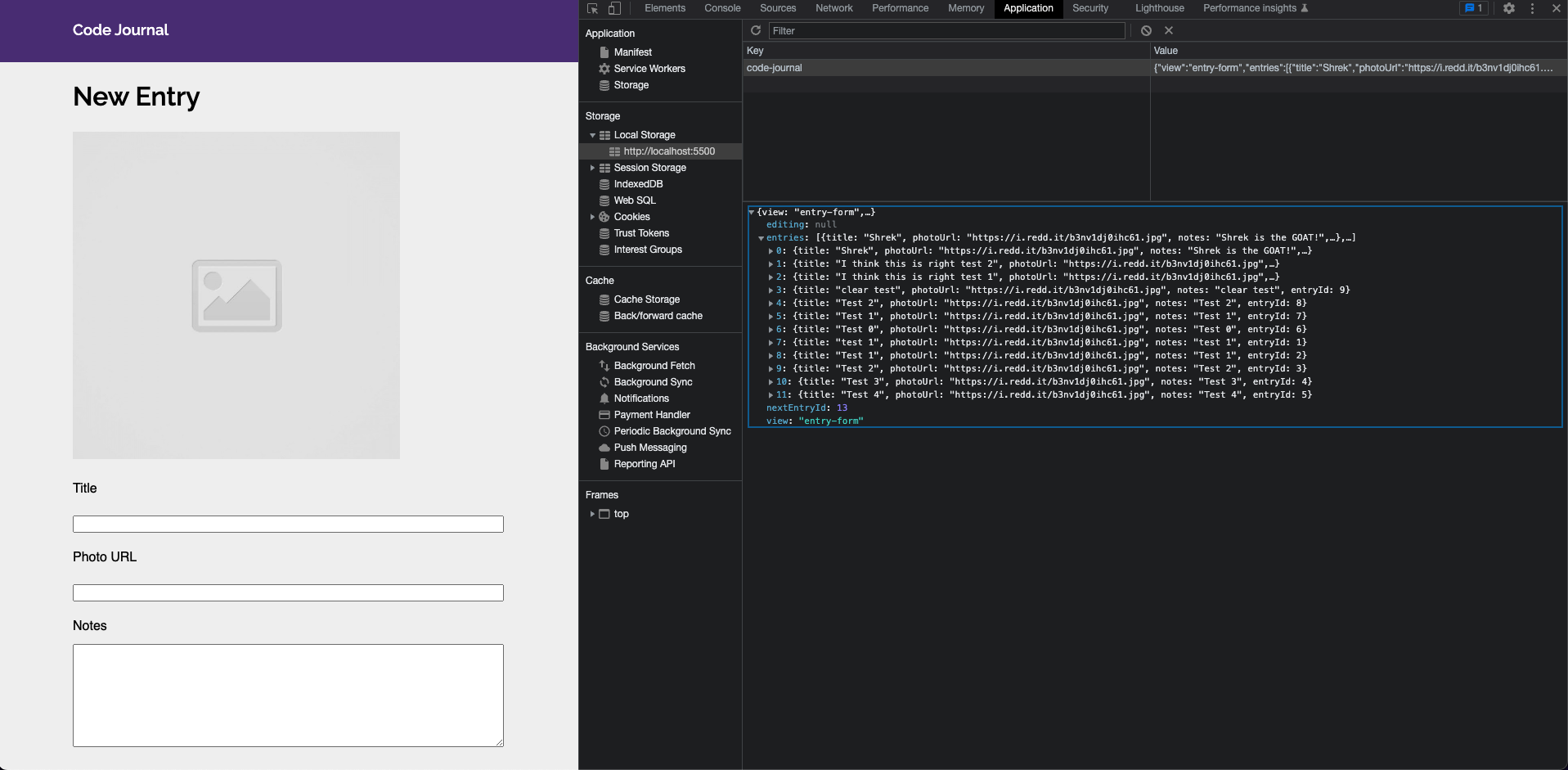Open Interest Groups item
Screen dimensions: 1568x770
tap(648, 250)
